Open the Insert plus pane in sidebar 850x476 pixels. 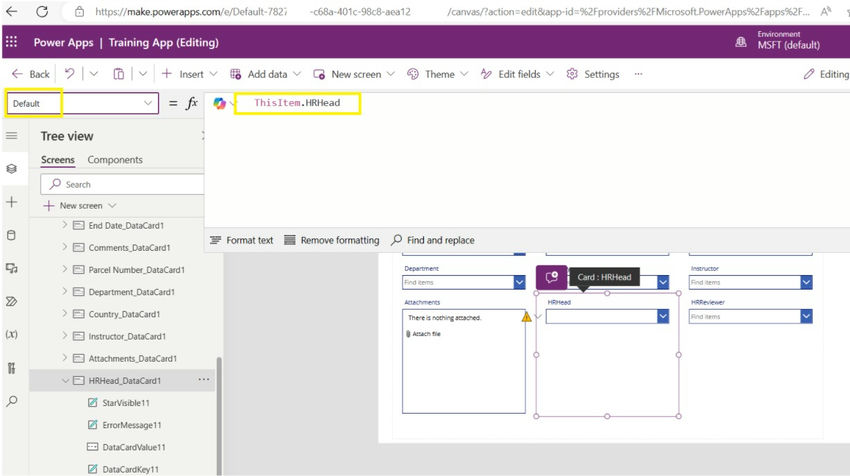[11, 202]
